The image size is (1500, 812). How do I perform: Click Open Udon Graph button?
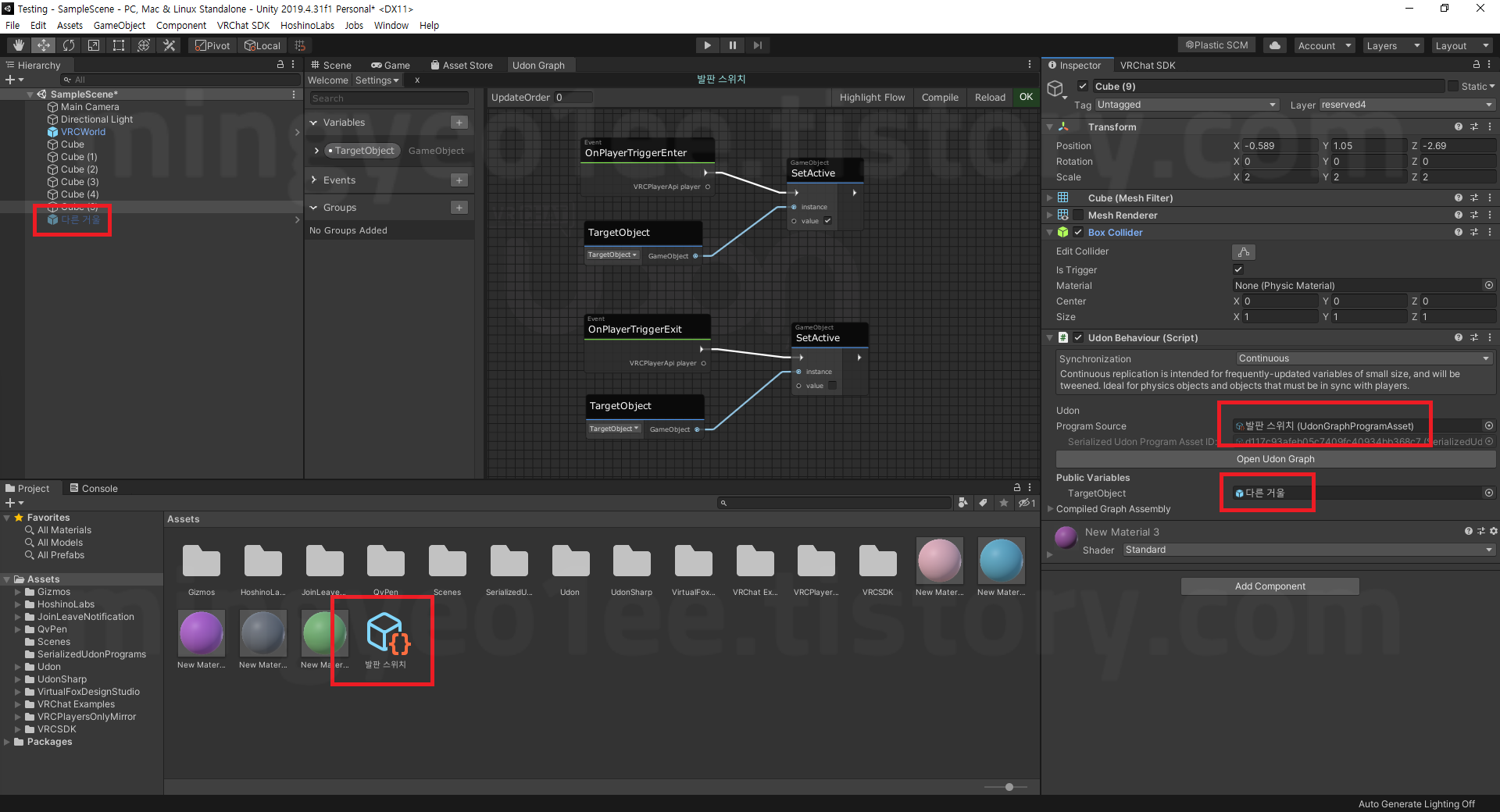(1275, 458)
